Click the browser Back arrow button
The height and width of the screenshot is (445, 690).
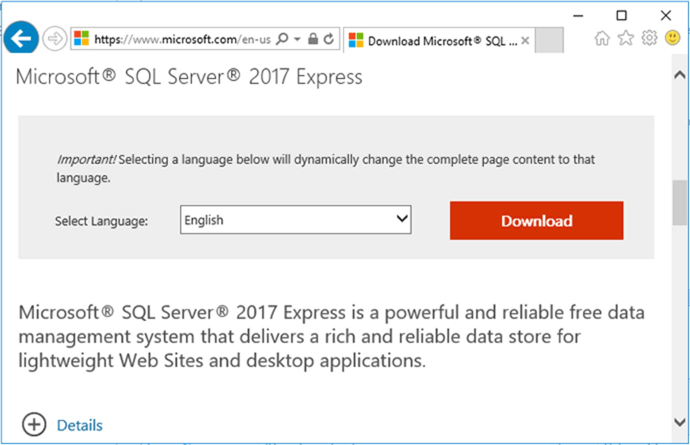click(21, 39)
